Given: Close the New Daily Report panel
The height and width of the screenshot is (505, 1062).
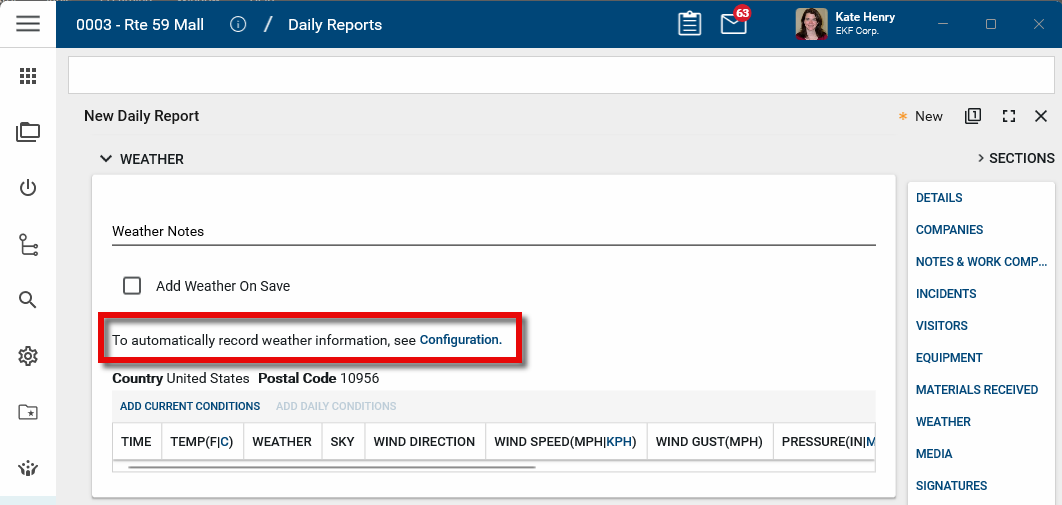Looking at the screenshot, I should [1040, 116].
